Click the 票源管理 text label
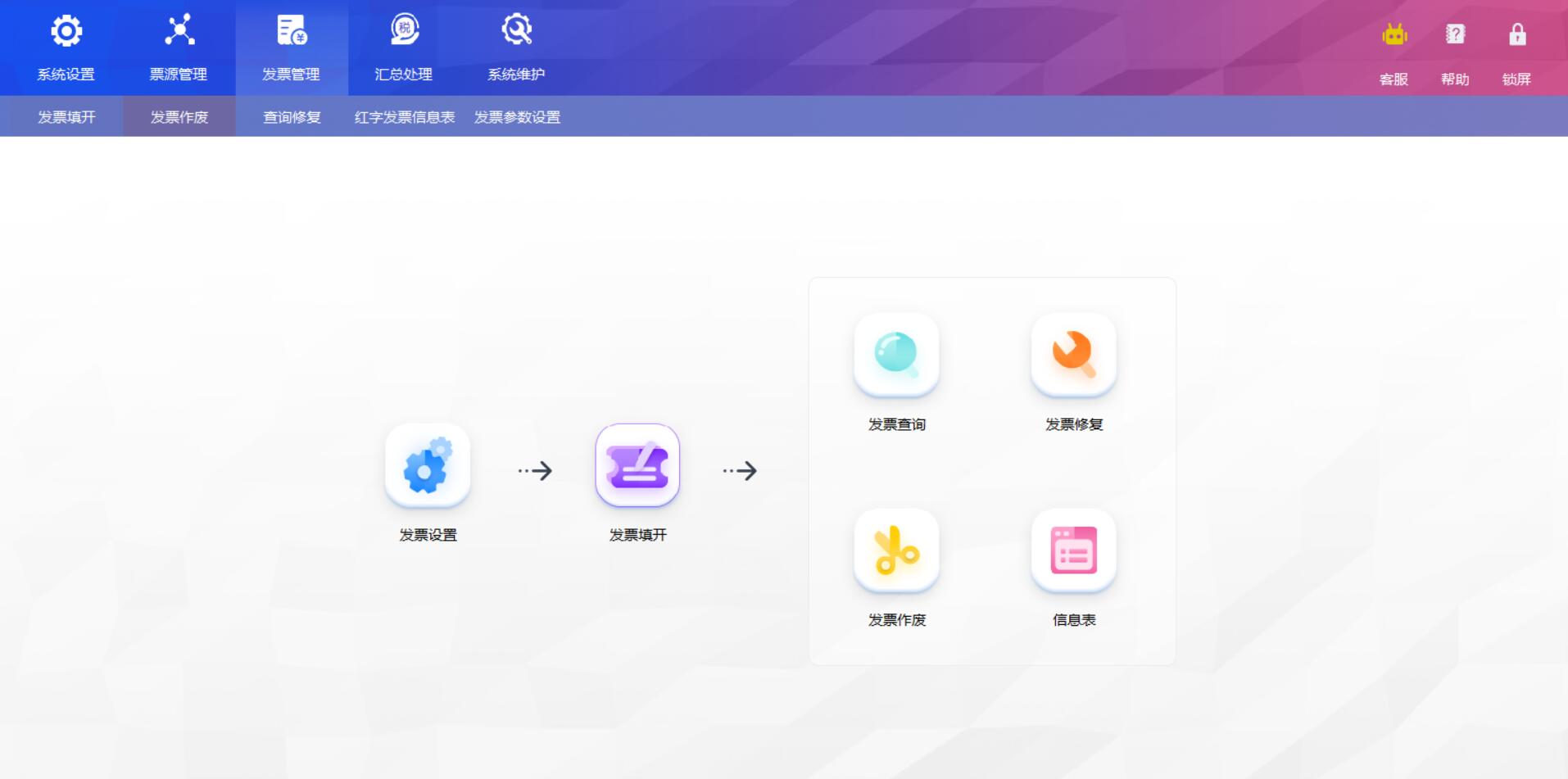The image size is (1568, 779). tap(179, 75)
